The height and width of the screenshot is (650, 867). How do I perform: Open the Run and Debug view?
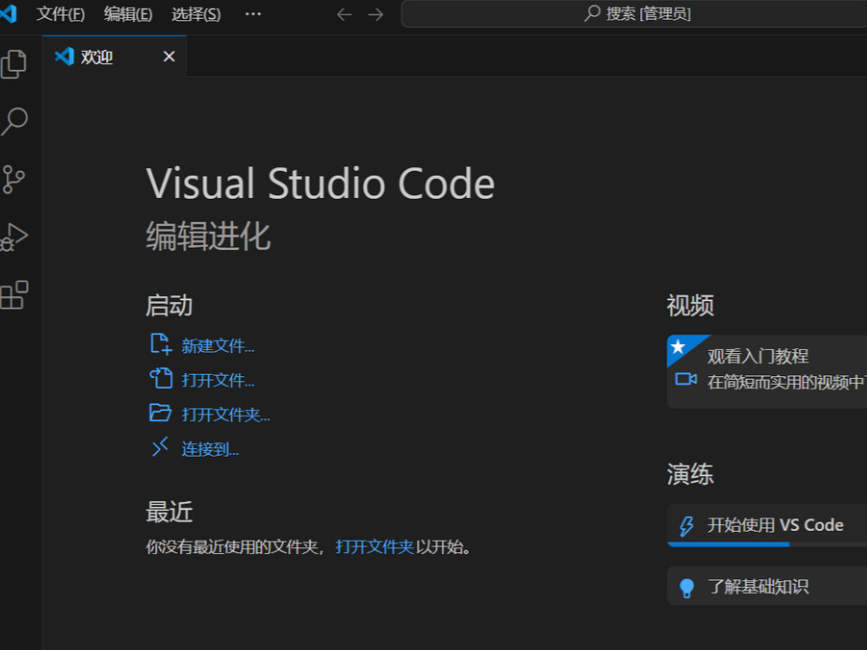[x=14, y=238]
